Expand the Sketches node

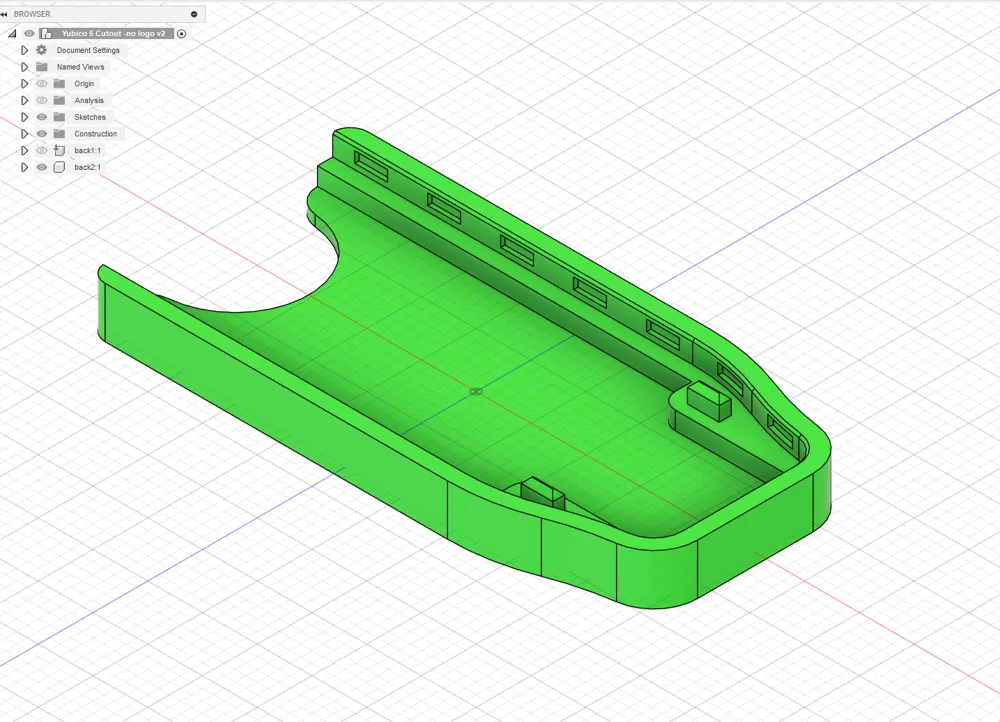(x=24, y=117)
